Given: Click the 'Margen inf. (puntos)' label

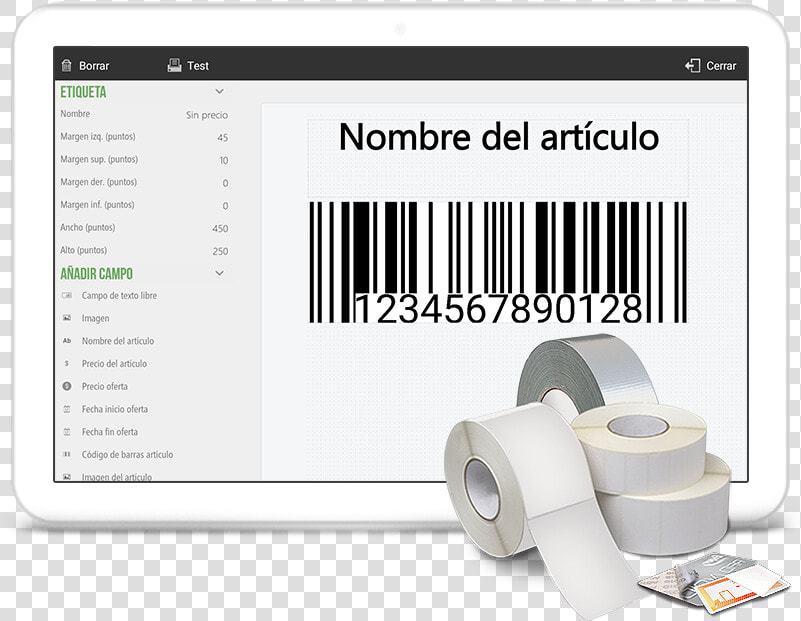Looking at the screenshot, I should (98, 205).
